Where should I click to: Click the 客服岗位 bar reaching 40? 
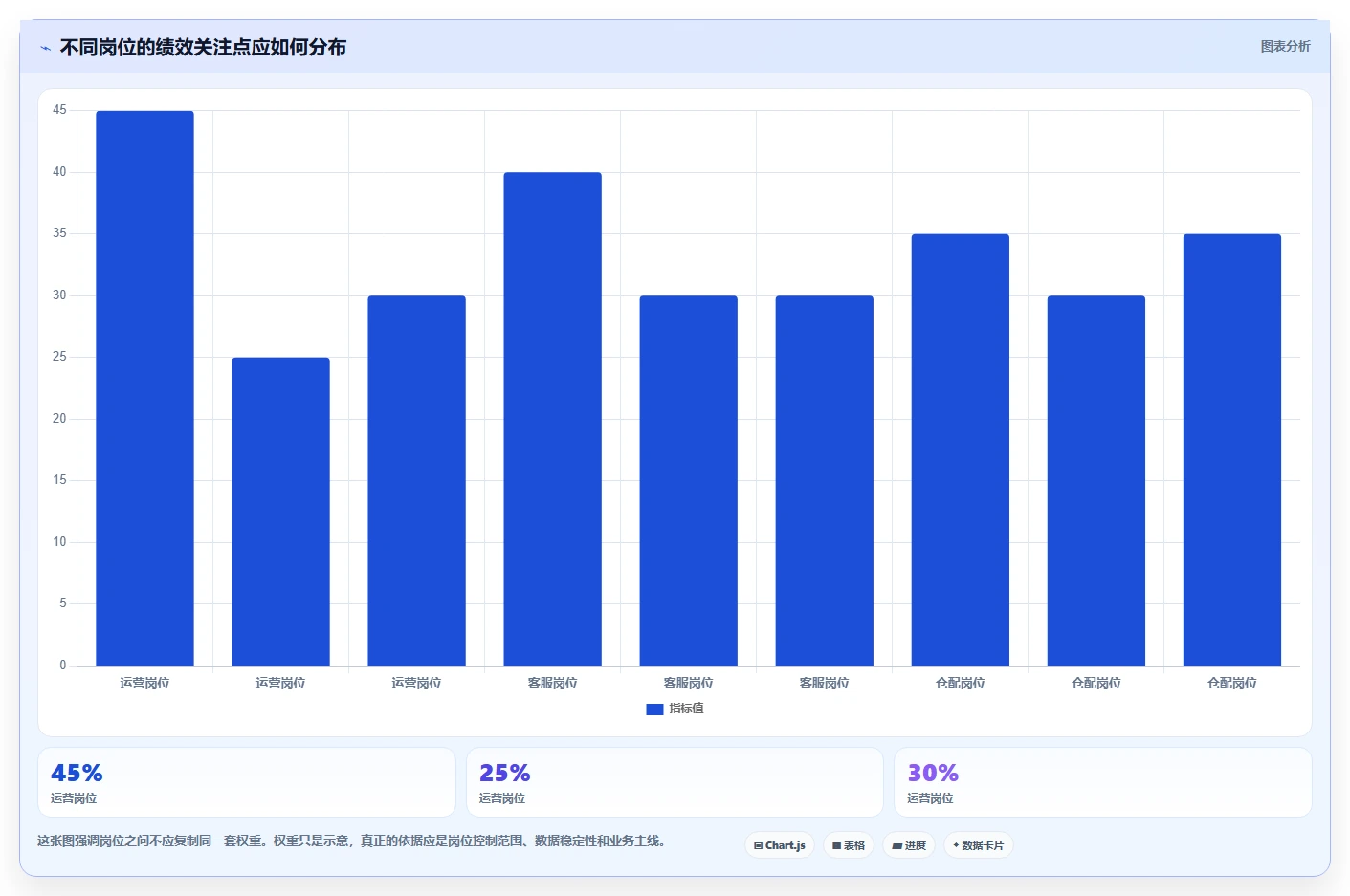552,419
